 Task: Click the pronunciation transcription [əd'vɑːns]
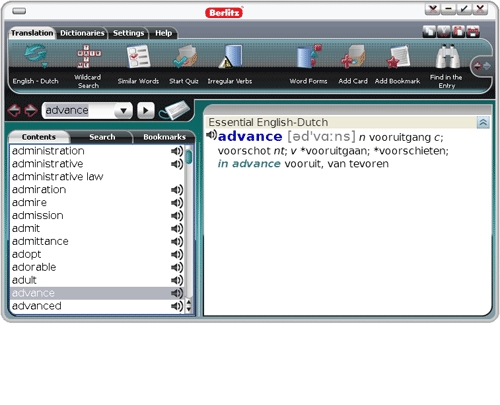(322, 137)
